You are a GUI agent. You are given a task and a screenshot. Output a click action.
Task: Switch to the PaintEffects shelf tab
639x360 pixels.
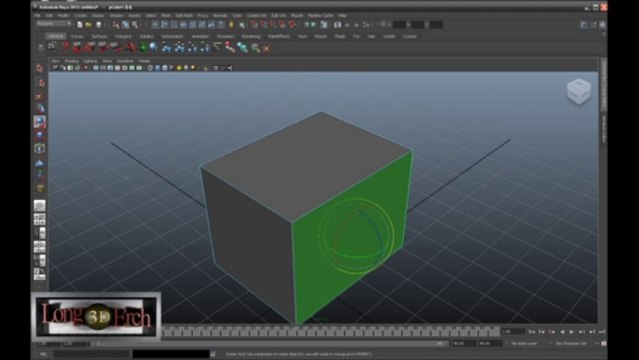(x=279, y=36)
